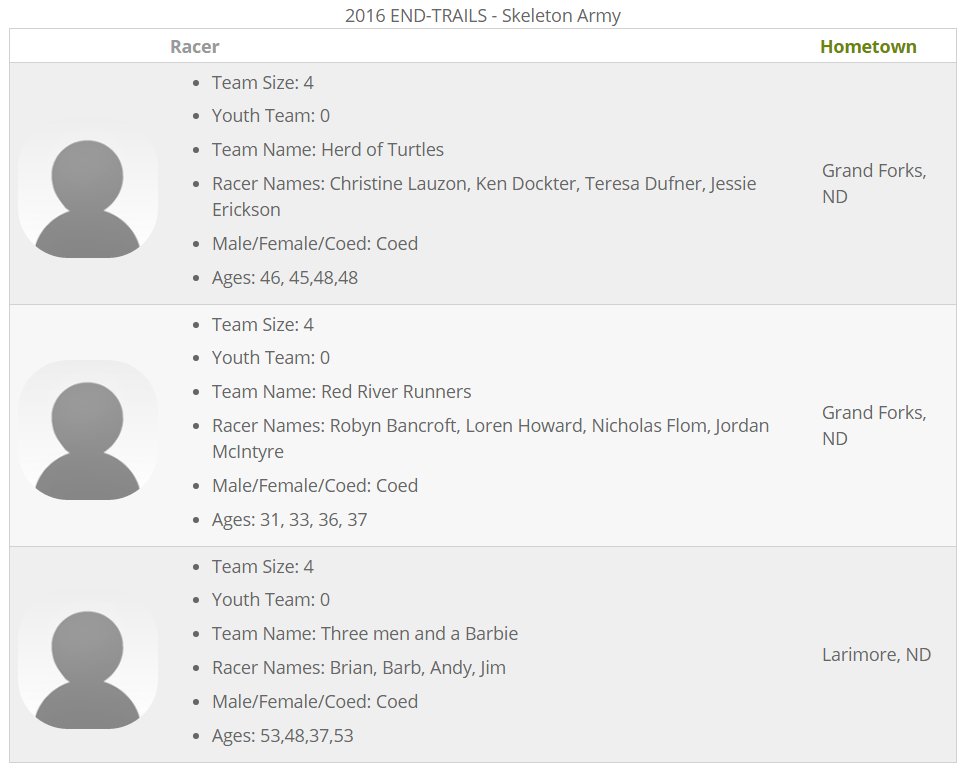The height and width of the screenshot is (774, 968).
Task: Click the Larimore, ND hometown cell
Action: (x=876, y=654)
